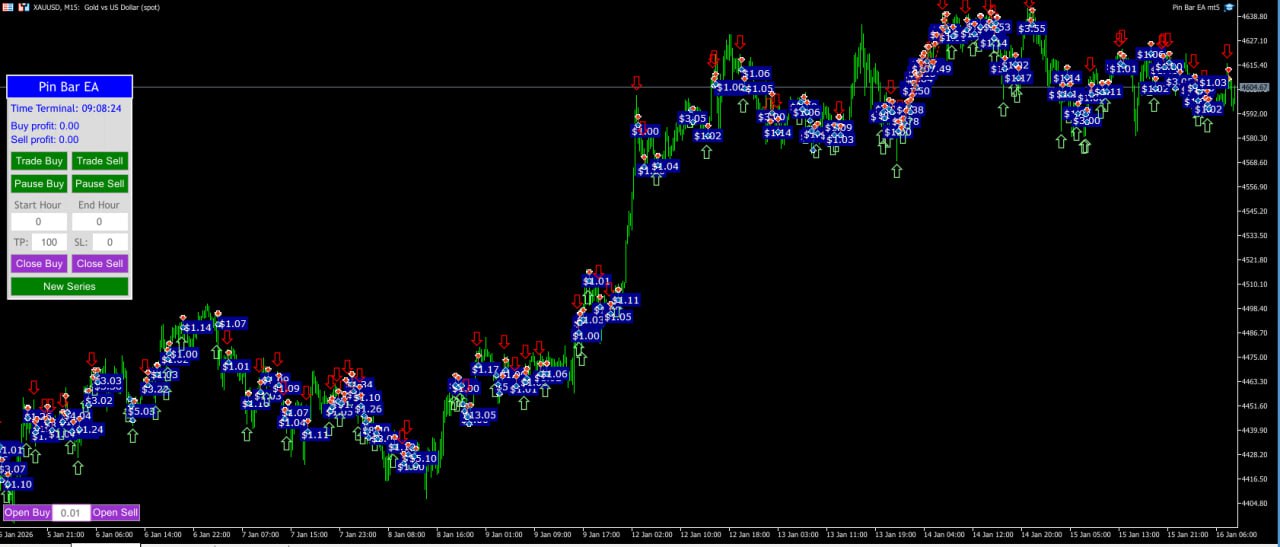Click the Close Buy button
1280x547 pixels.
(x=40, y=263)
